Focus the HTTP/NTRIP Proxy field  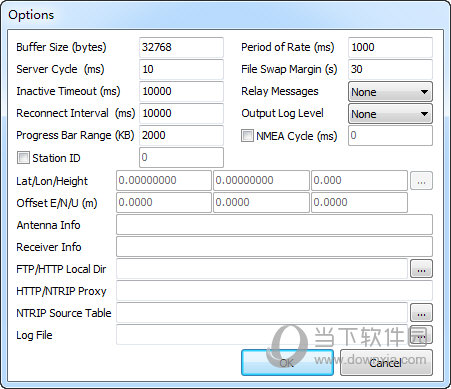coord(274,290)
